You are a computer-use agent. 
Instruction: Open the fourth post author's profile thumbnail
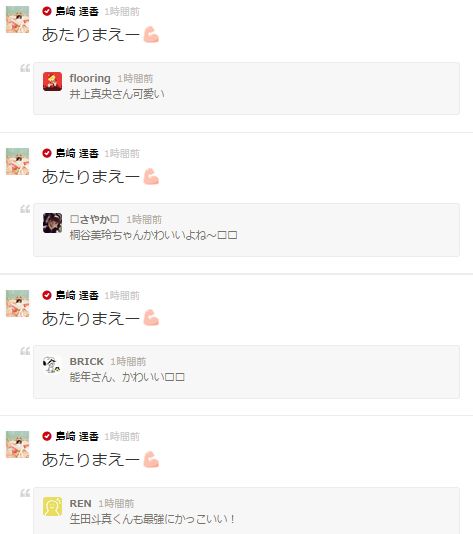coord(18,444)
